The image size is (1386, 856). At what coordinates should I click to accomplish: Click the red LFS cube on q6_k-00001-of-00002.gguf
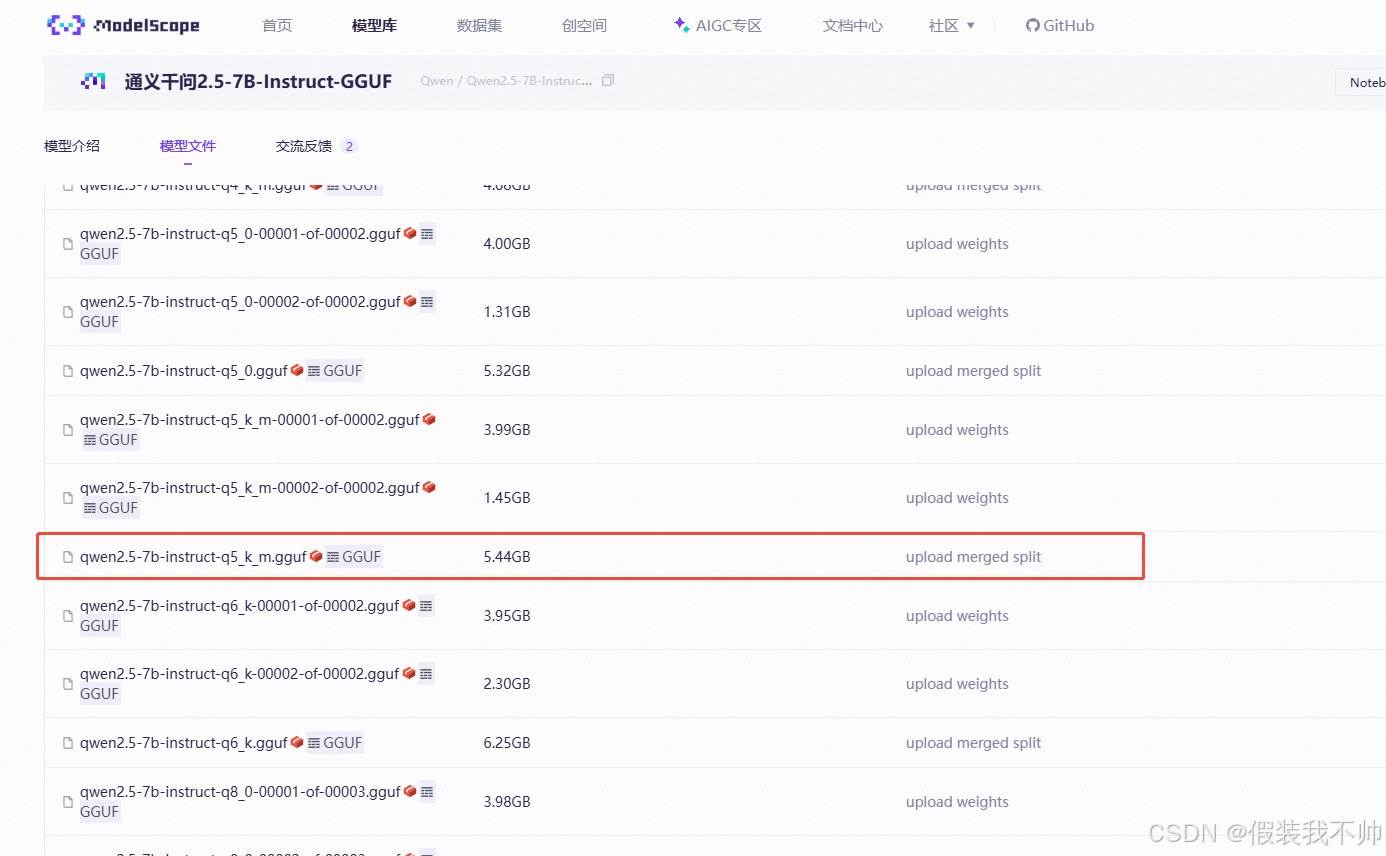pos(409,606)
